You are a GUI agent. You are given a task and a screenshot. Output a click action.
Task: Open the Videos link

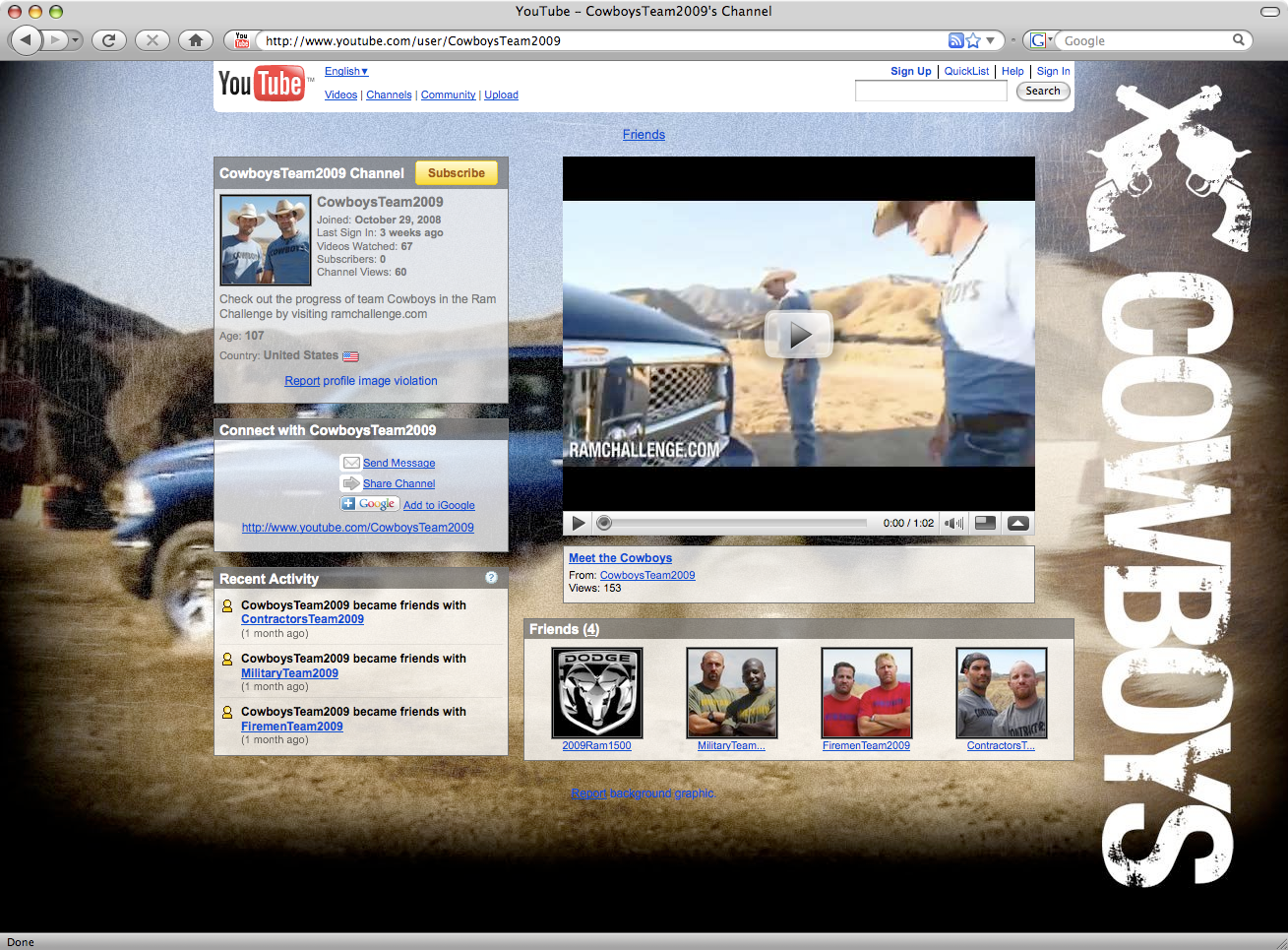click(x=340, y=95)
